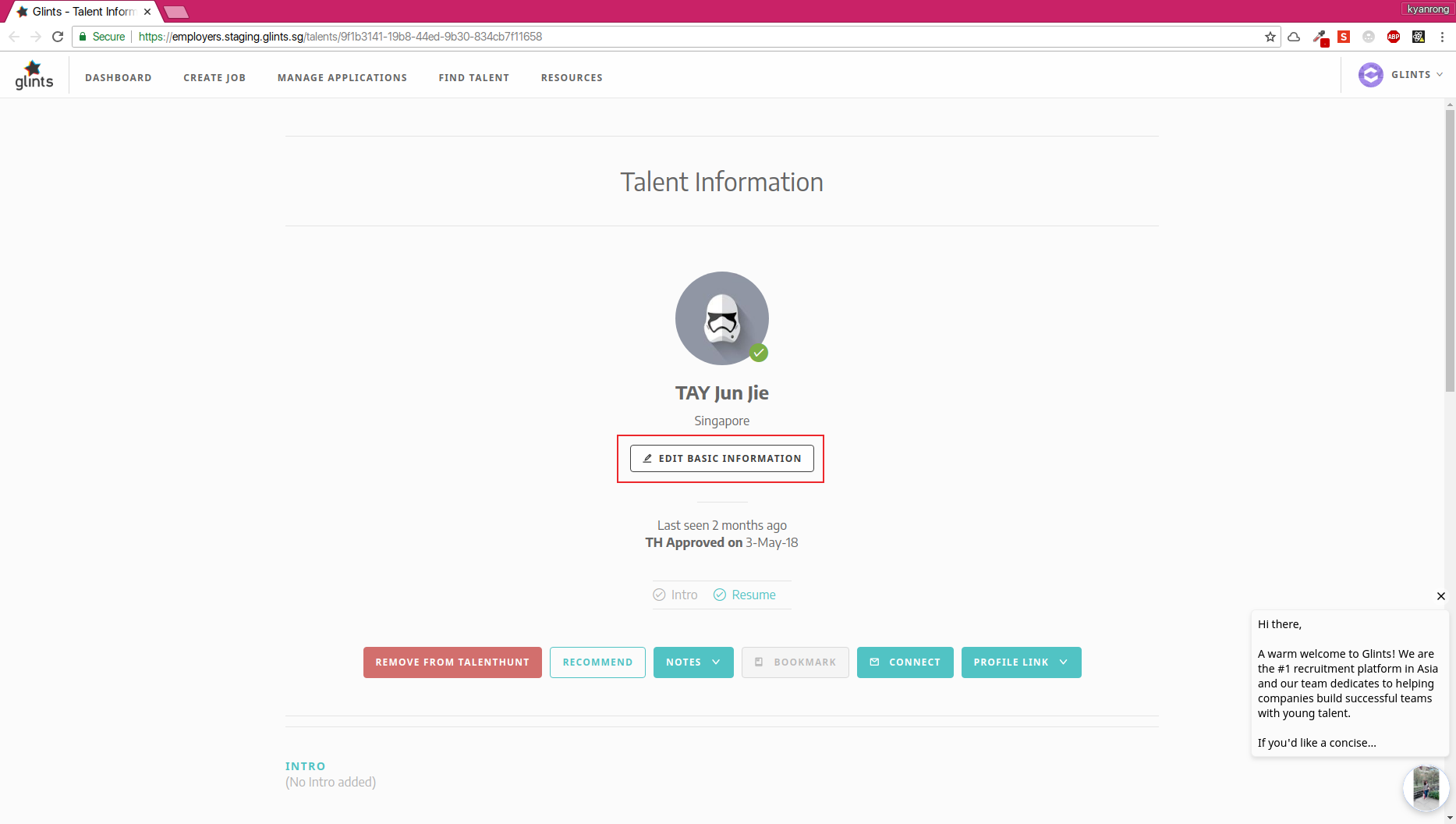Click the pencil icon on Edit Basic Information
Viewport: 1456px width, 824px height.
point(647,458)
